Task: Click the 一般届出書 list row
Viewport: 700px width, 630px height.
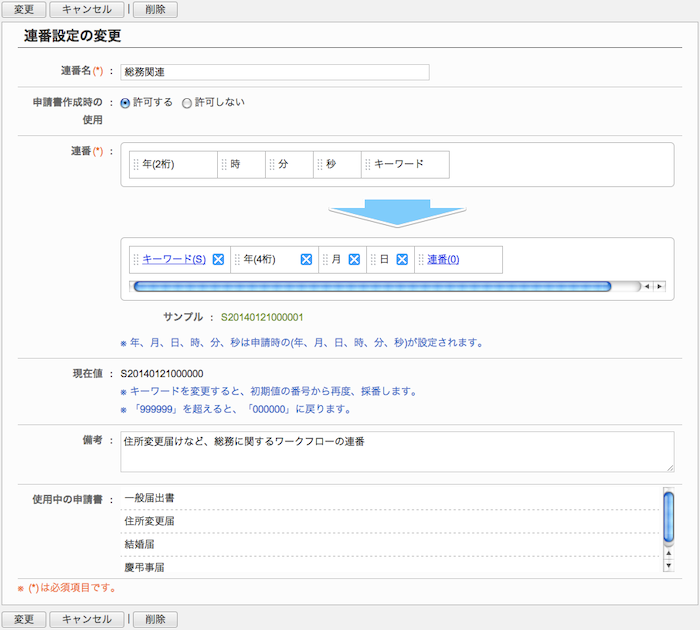Action: (390, 498)
